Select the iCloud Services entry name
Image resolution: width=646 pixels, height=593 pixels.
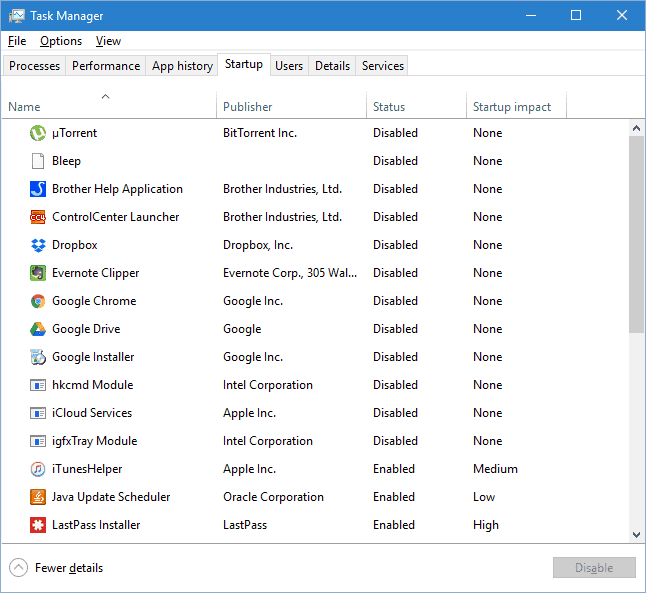(92, 413)
